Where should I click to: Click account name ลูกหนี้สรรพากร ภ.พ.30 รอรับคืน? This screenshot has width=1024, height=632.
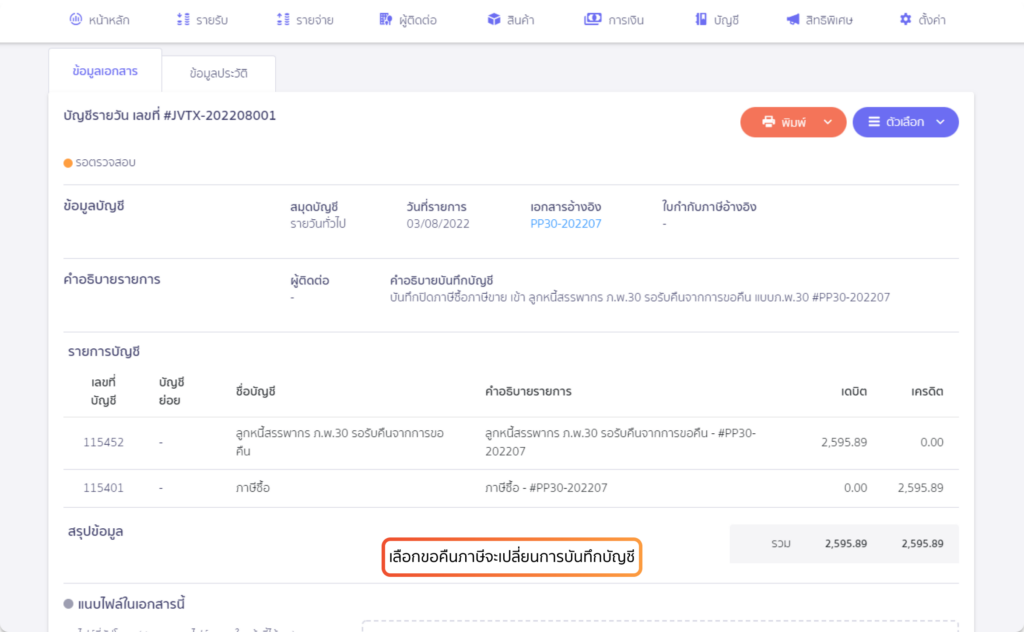[340, 442]
